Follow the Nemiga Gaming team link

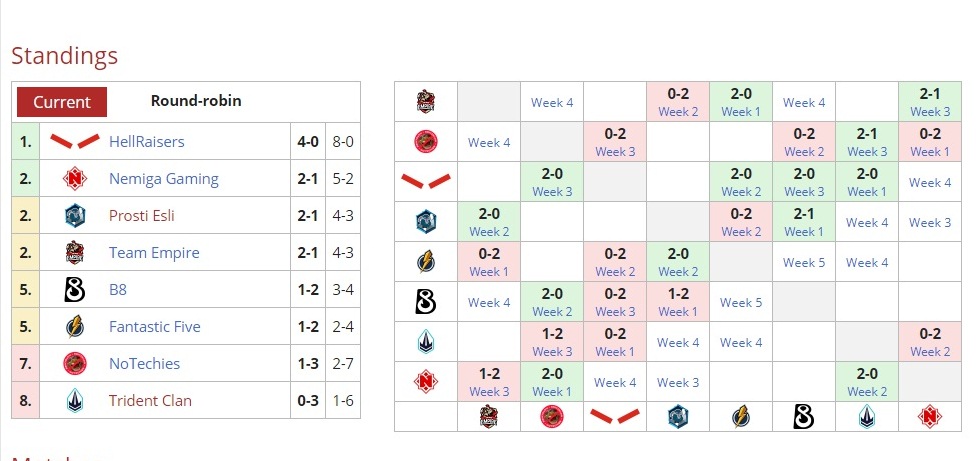(163, 179)
